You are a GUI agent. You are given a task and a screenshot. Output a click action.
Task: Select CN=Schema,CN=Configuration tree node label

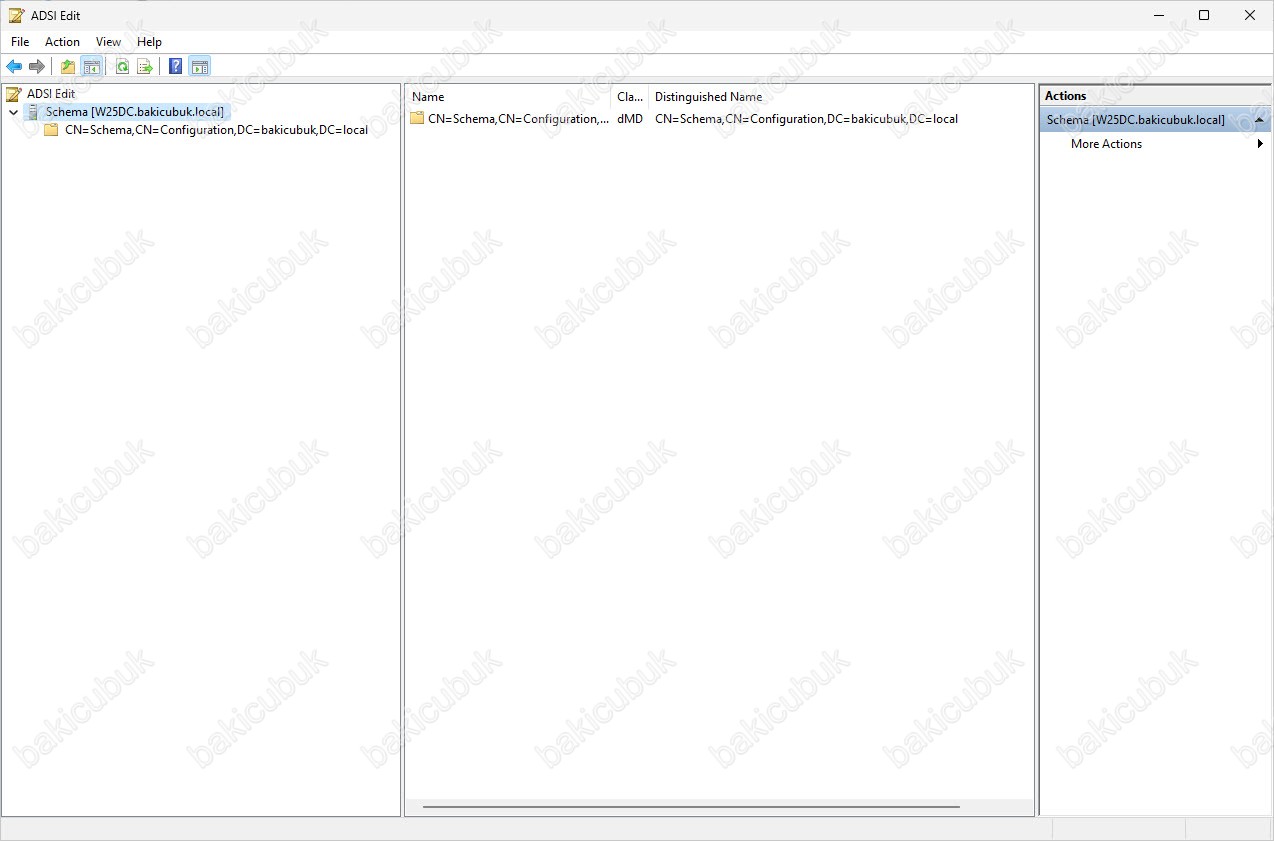(x=216, y=130)
